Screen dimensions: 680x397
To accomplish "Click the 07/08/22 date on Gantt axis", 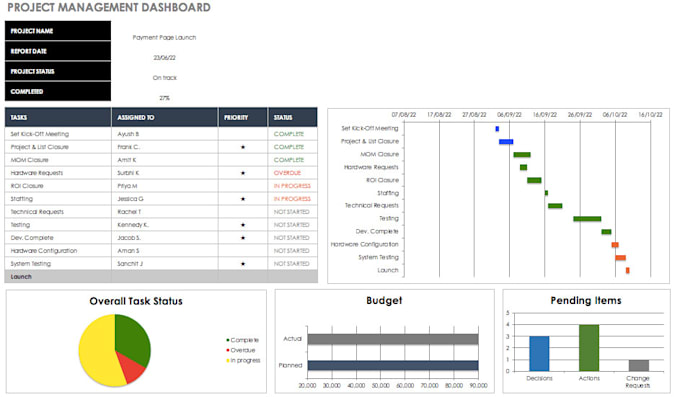I will click(404, 115).
